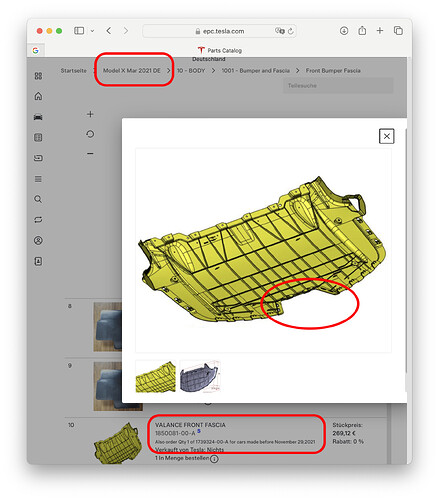
Task: Open the contact card sidebar icon
Action: [x=38, y=261]
